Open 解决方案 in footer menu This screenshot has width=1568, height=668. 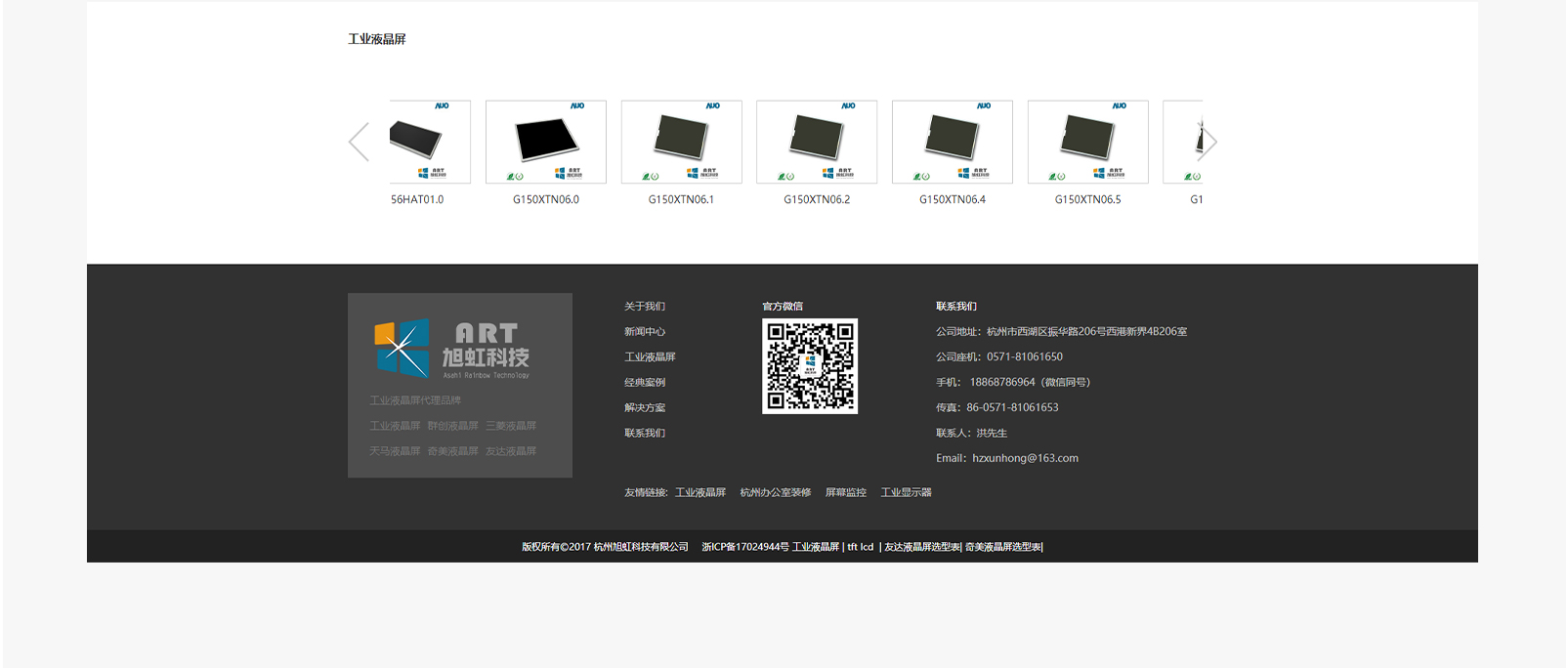coord(645,408)
